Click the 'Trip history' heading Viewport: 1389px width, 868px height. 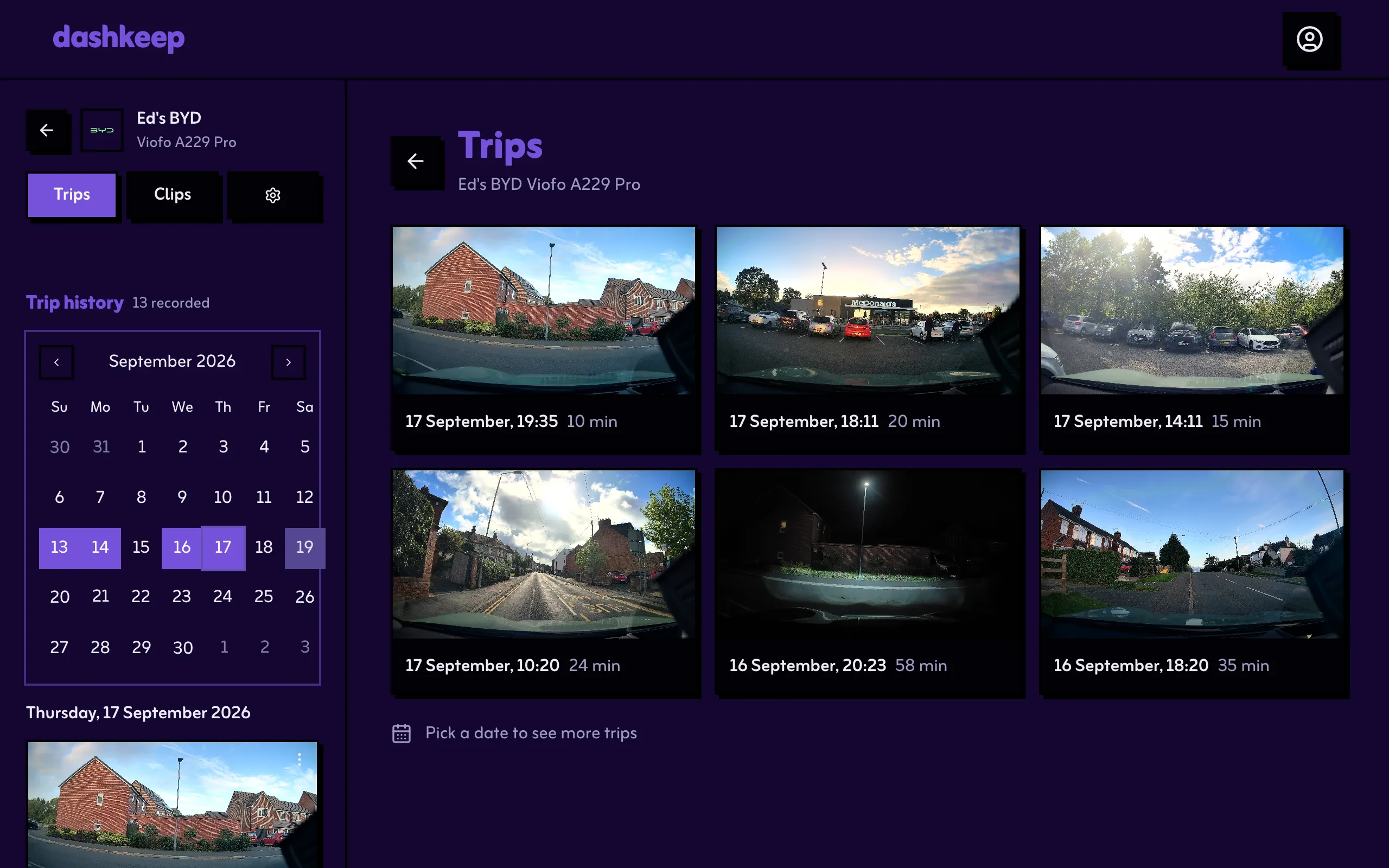[x=75, y=303]
